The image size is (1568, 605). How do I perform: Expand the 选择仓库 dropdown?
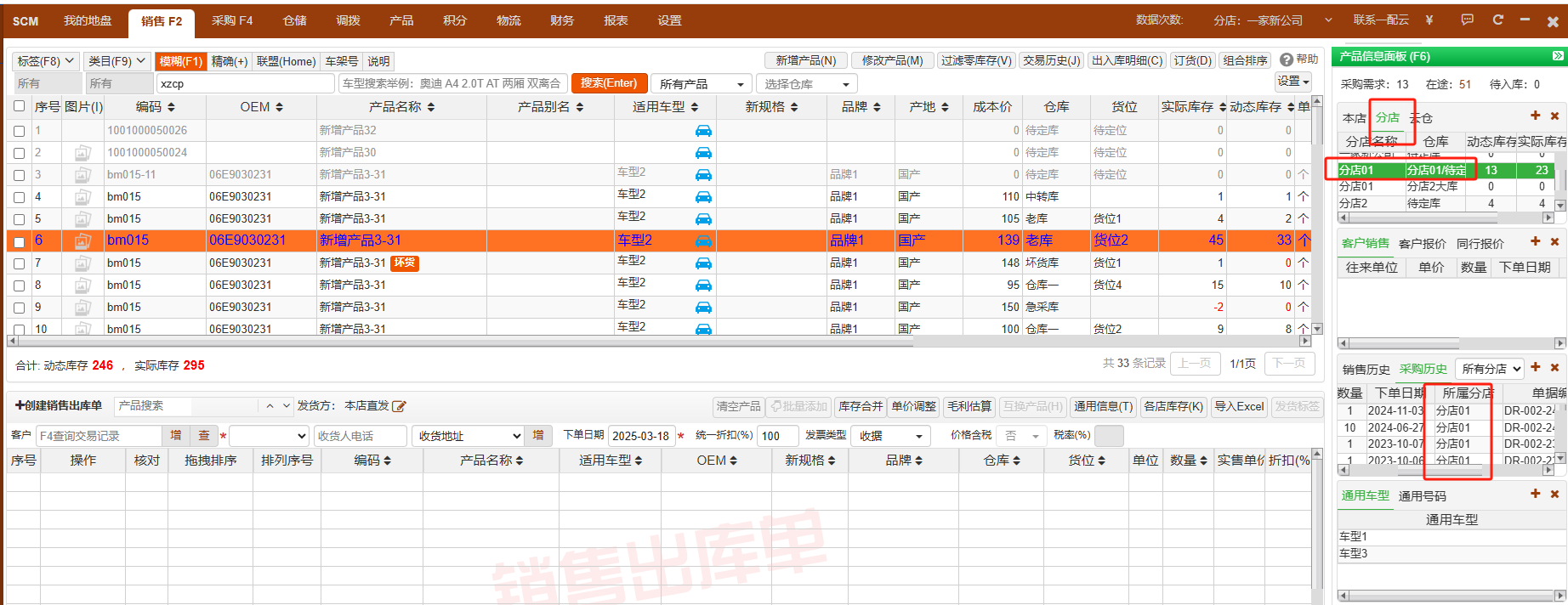[806, 84]
